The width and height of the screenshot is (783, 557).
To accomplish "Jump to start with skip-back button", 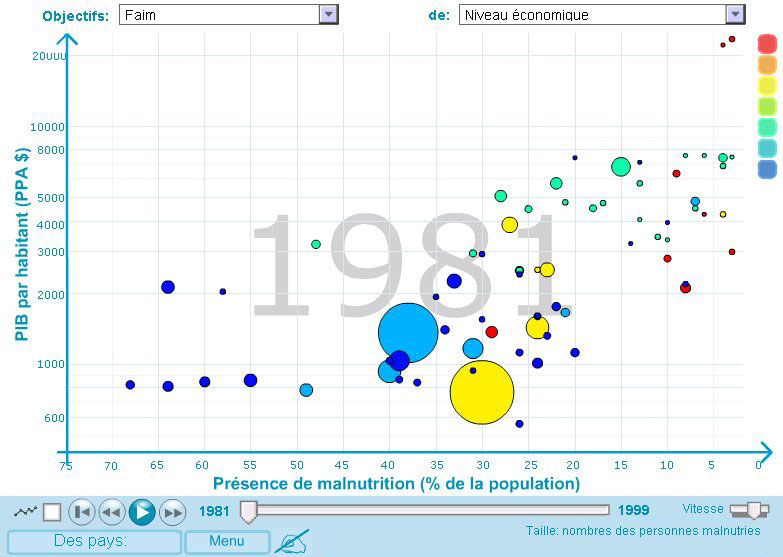I will click(x=82, y=512).
